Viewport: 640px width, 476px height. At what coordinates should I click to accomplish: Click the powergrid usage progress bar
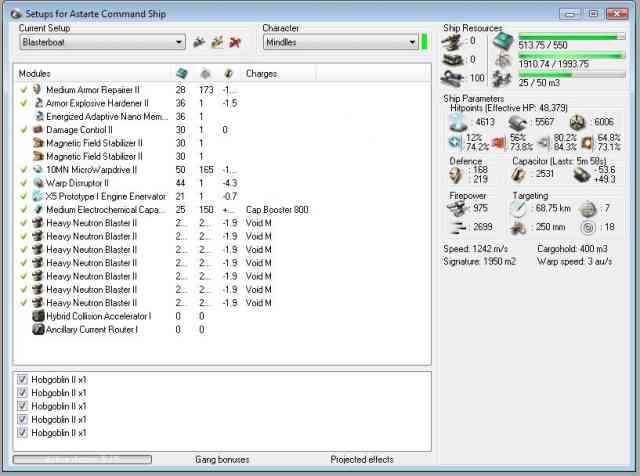tap(571, 56)
